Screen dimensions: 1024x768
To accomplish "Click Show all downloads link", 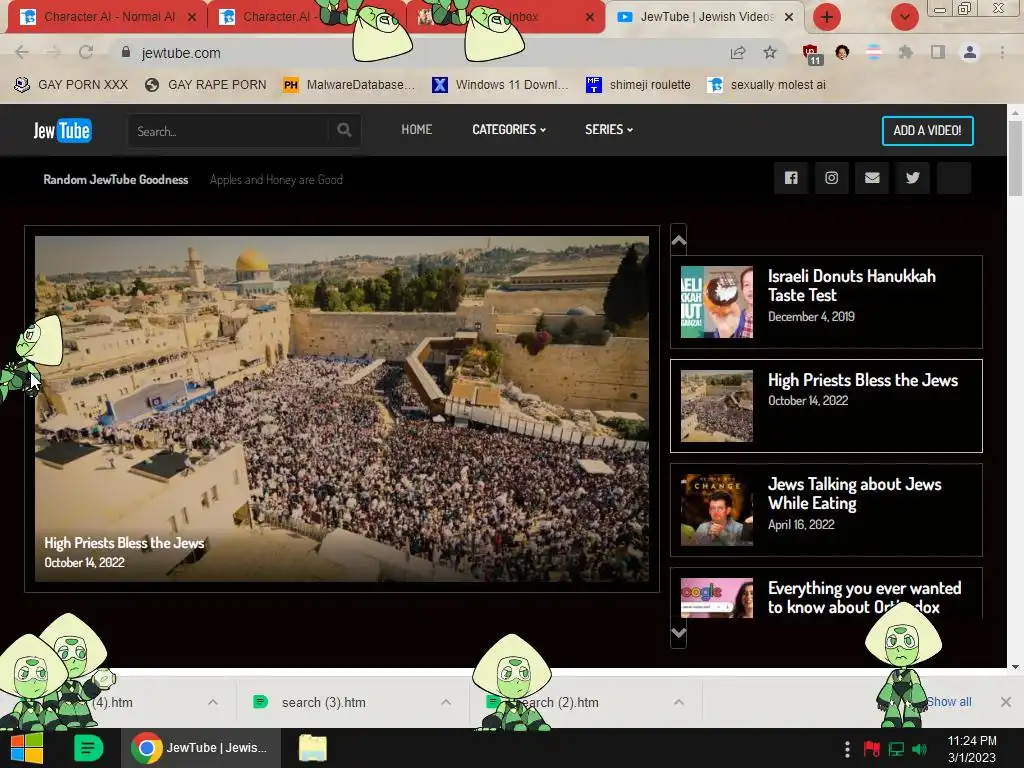I will coord(949,701).
